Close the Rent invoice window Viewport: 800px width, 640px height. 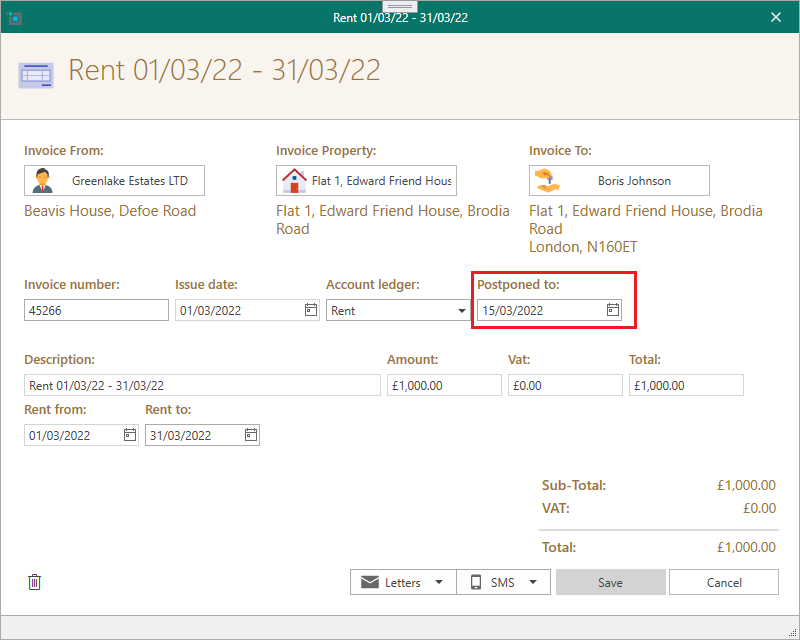(776, 17)
